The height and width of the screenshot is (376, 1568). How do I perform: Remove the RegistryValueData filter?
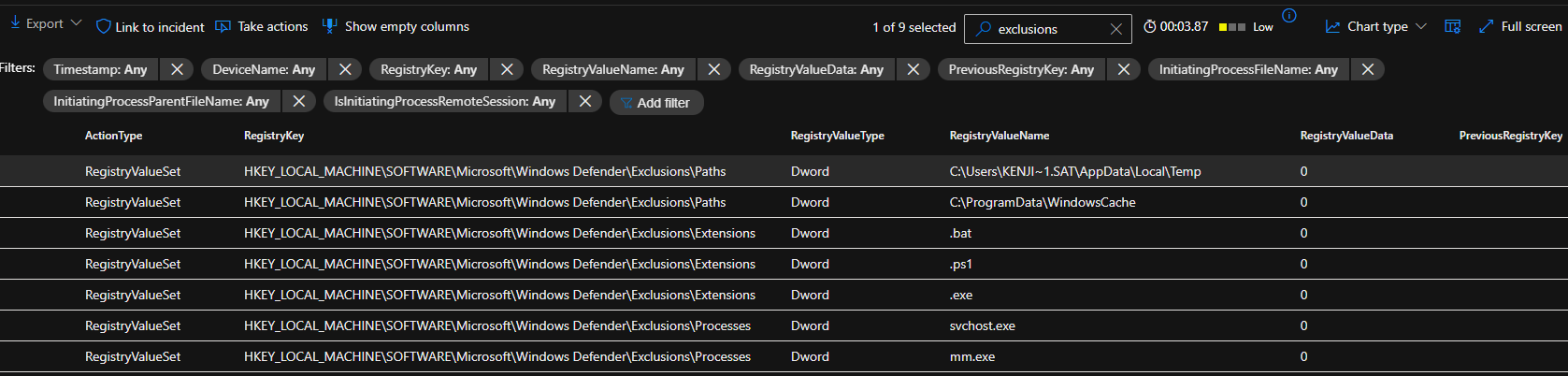click(x=913, y=69)
